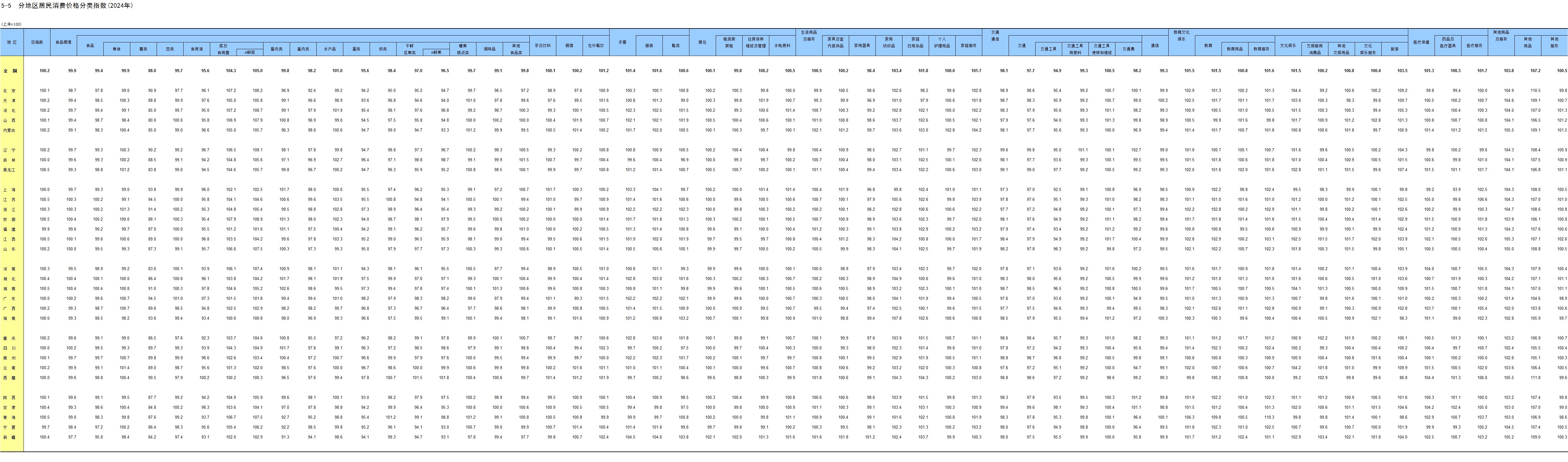Click the 全国 总指数 value 100.2
Image resolution: width=1568 pixels, height=462 pixels.
pos(45,71)
